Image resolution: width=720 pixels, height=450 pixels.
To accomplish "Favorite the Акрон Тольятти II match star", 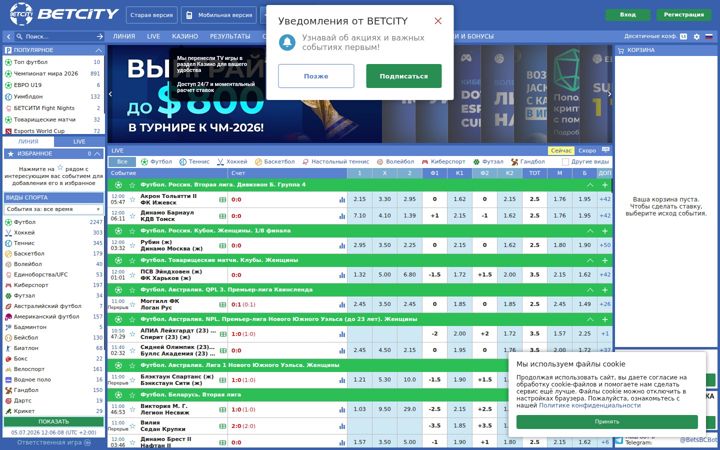I will click(x=132, y=199).
